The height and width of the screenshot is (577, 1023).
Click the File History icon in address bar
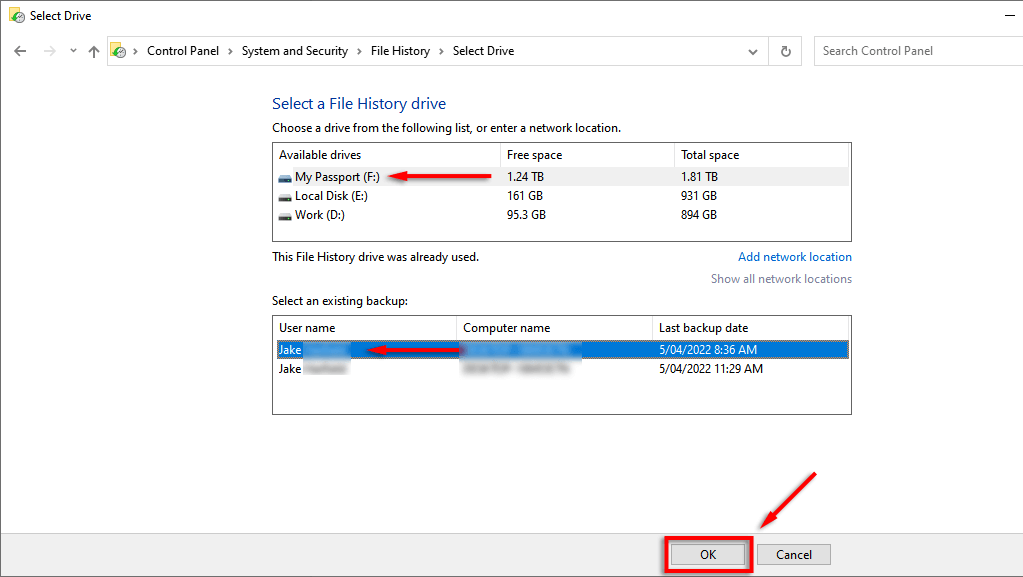click(x=119, y=51)
